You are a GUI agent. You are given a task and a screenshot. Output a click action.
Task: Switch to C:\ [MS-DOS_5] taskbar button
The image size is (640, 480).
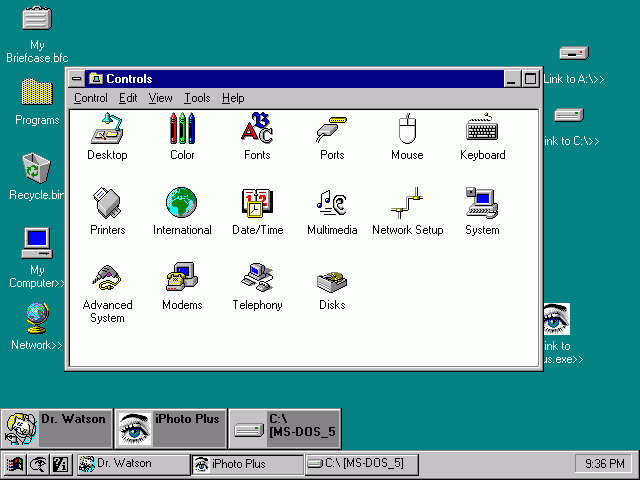[x=362, y=464]
